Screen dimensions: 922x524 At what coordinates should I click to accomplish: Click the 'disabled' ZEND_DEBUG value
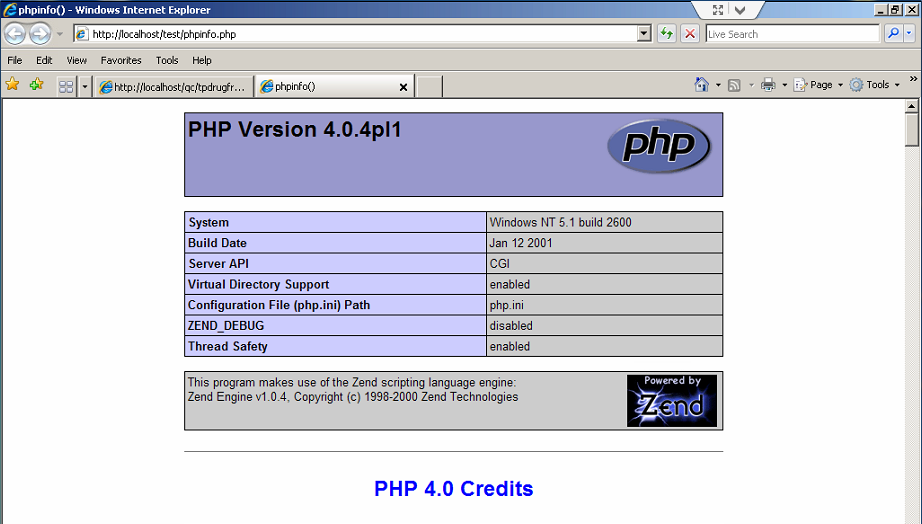coord(511,326)
